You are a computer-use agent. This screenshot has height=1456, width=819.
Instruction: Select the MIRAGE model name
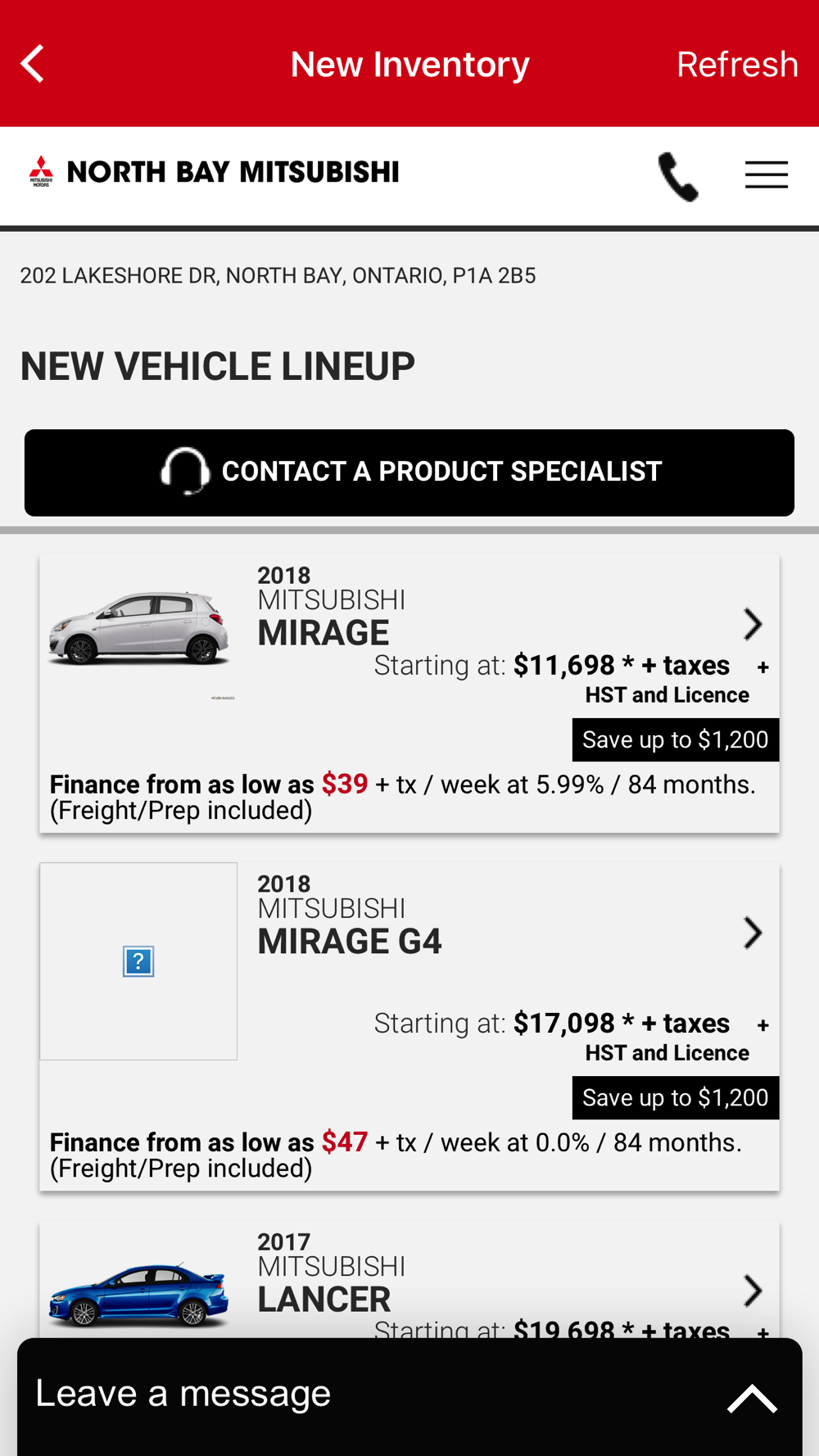pos(324,633)
